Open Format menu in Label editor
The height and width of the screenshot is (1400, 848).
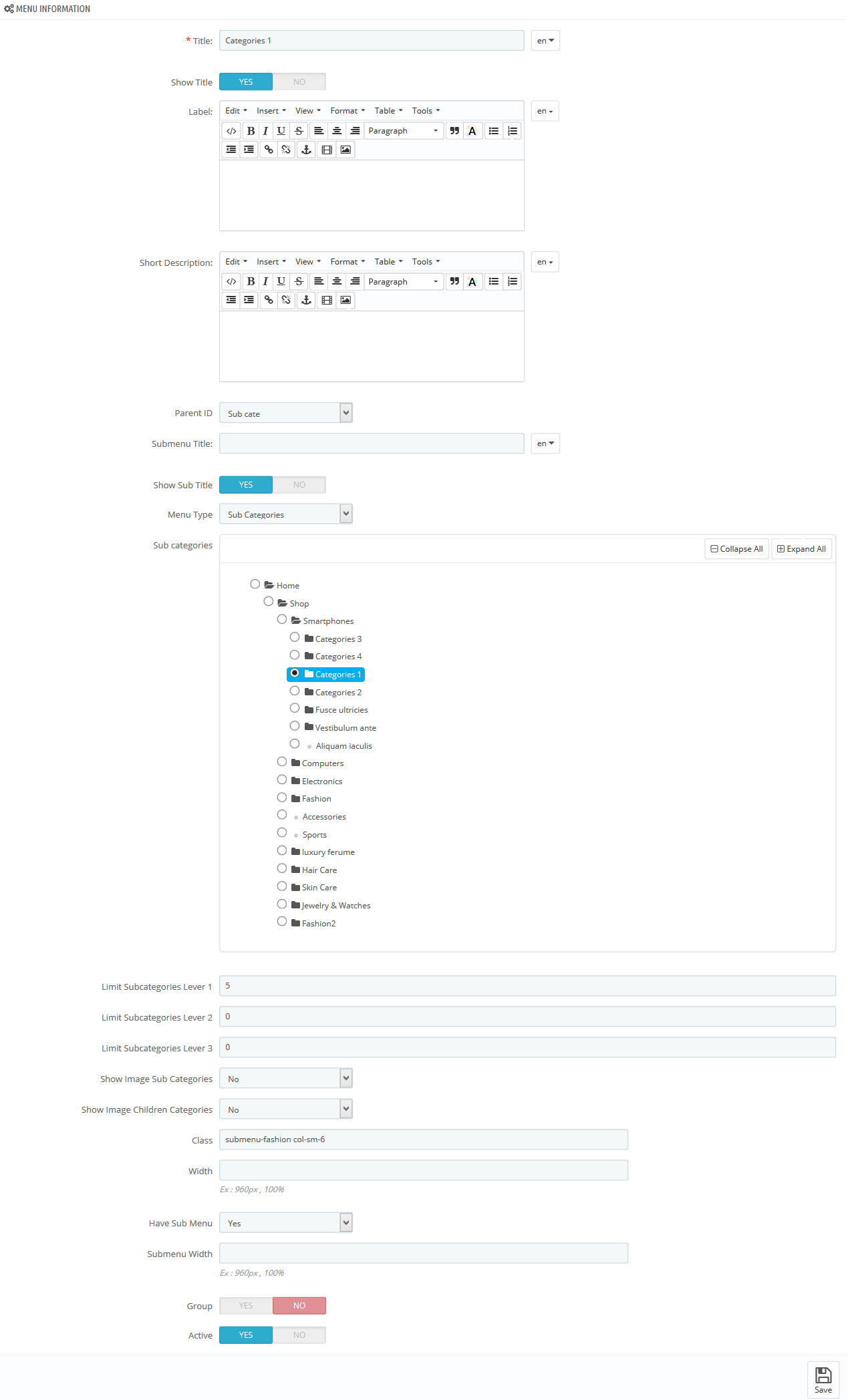pos(347,111)
